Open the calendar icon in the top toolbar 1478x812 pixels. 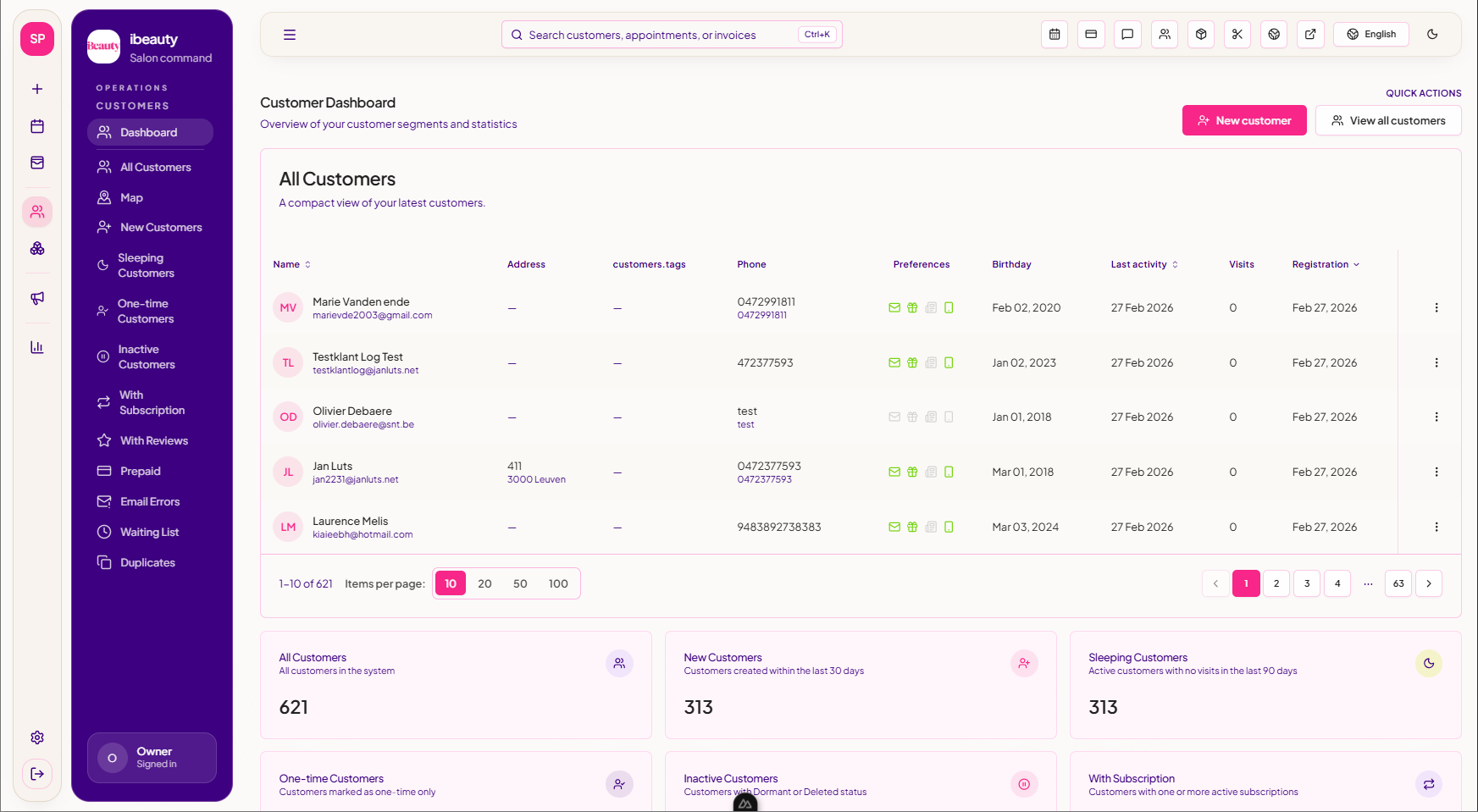pos(1055,34)
